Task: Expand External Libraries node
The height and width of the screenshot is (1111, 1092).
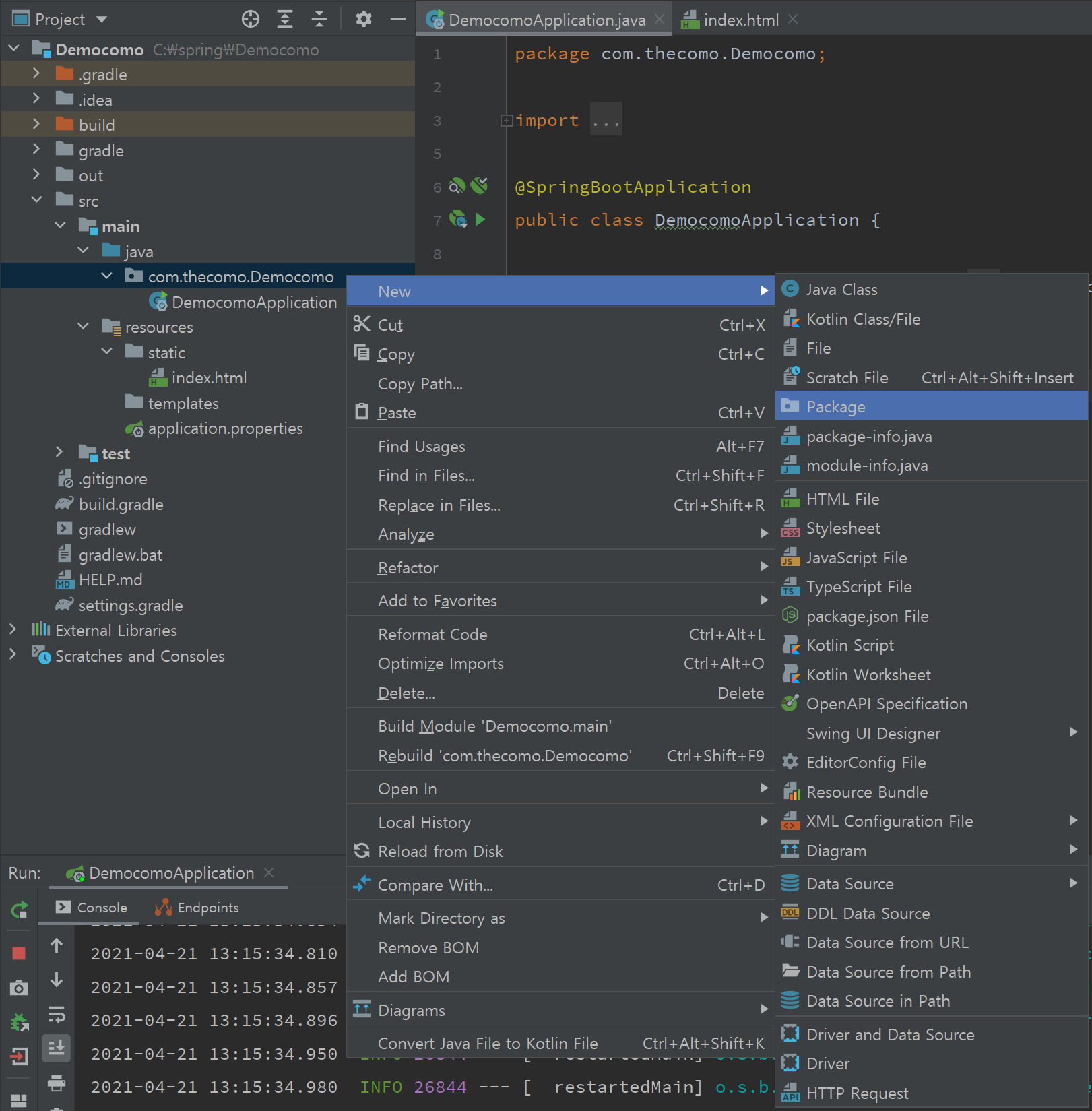Action: pos(13,630)
